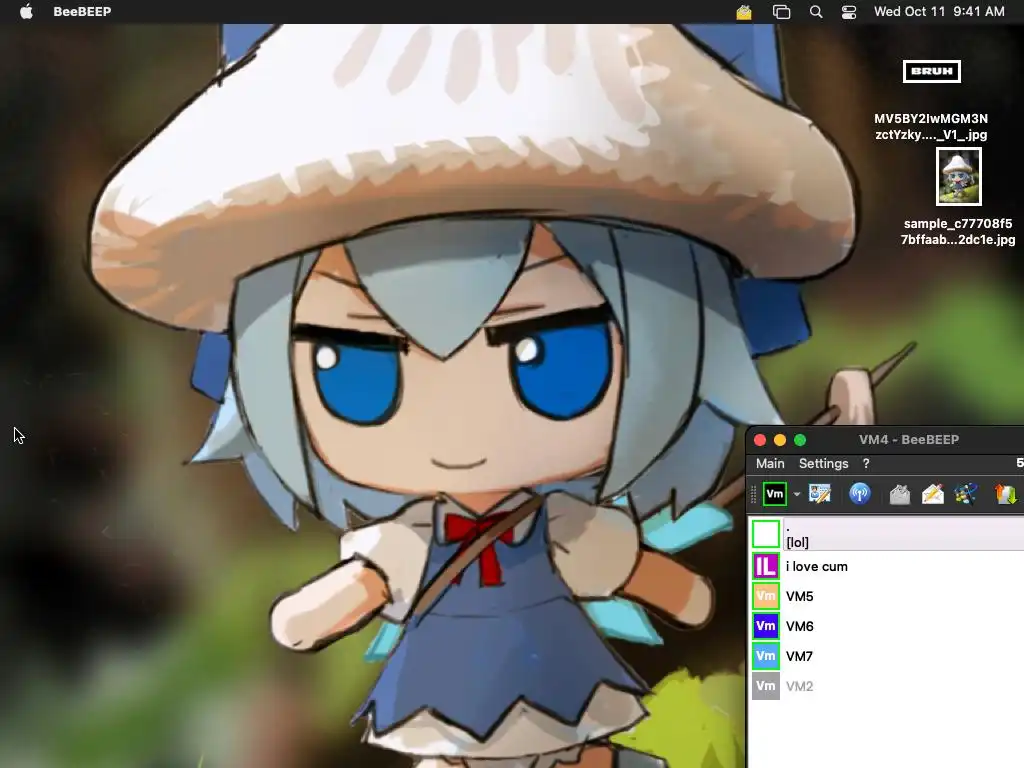This screenshot has width=1024, height=768.
Task: Select the user with purple IL avatar
Action: [886, 566]
